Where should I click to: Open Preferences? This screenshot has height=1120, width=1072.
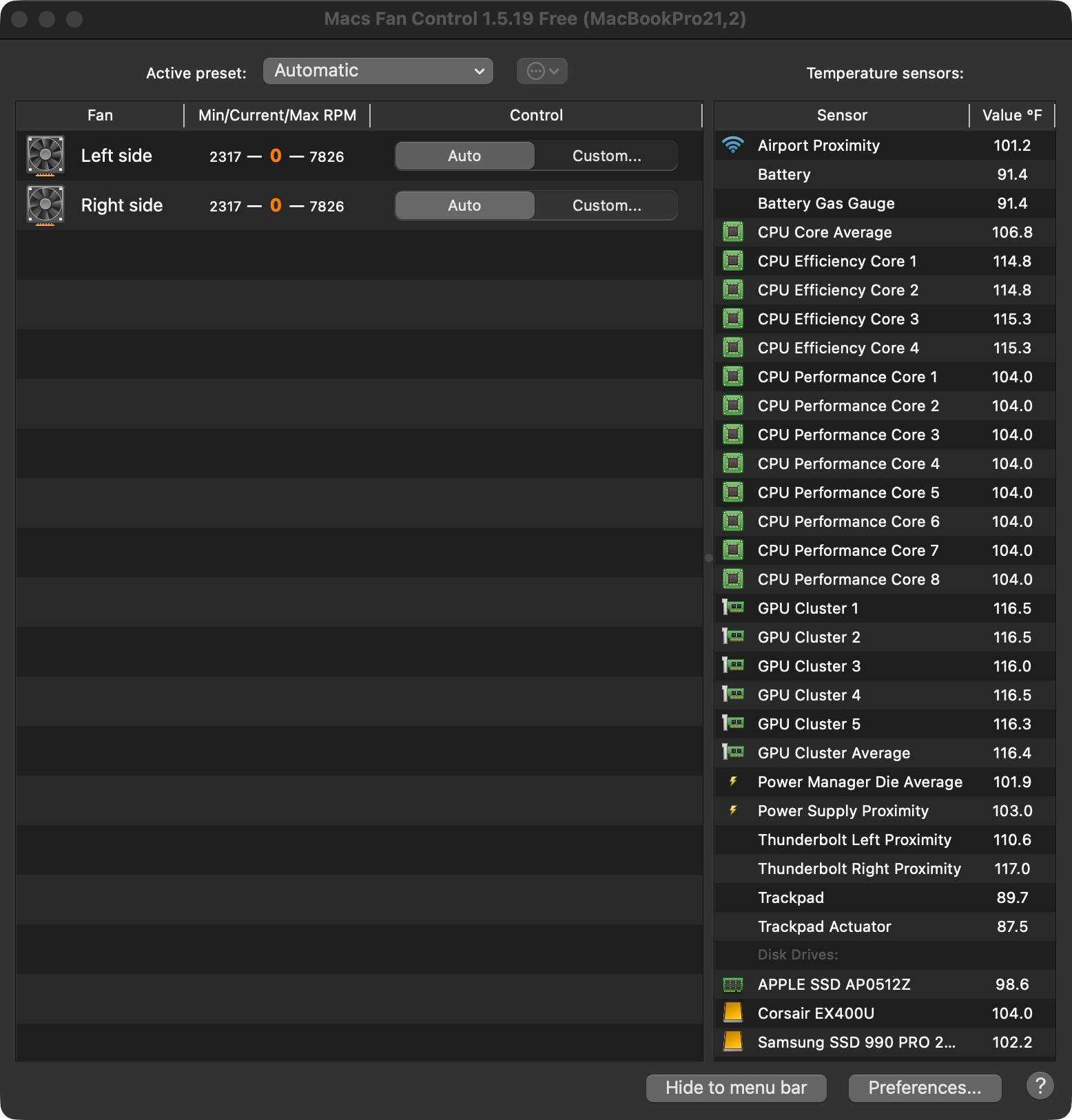pyautogui.click(x=925, y=1088)
